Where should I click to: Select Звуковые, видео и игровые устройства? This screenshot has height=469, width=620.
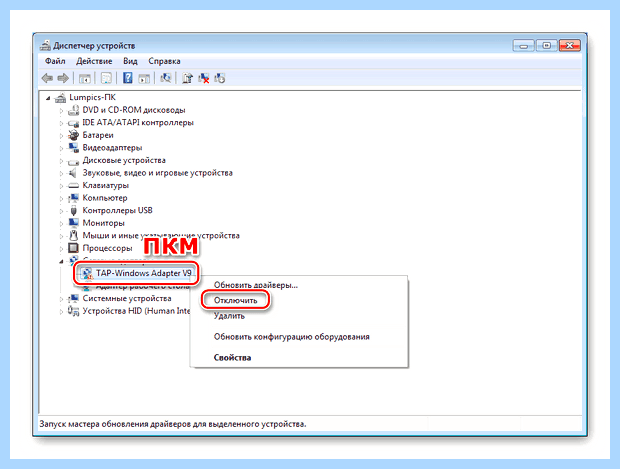tap(157, 173)
